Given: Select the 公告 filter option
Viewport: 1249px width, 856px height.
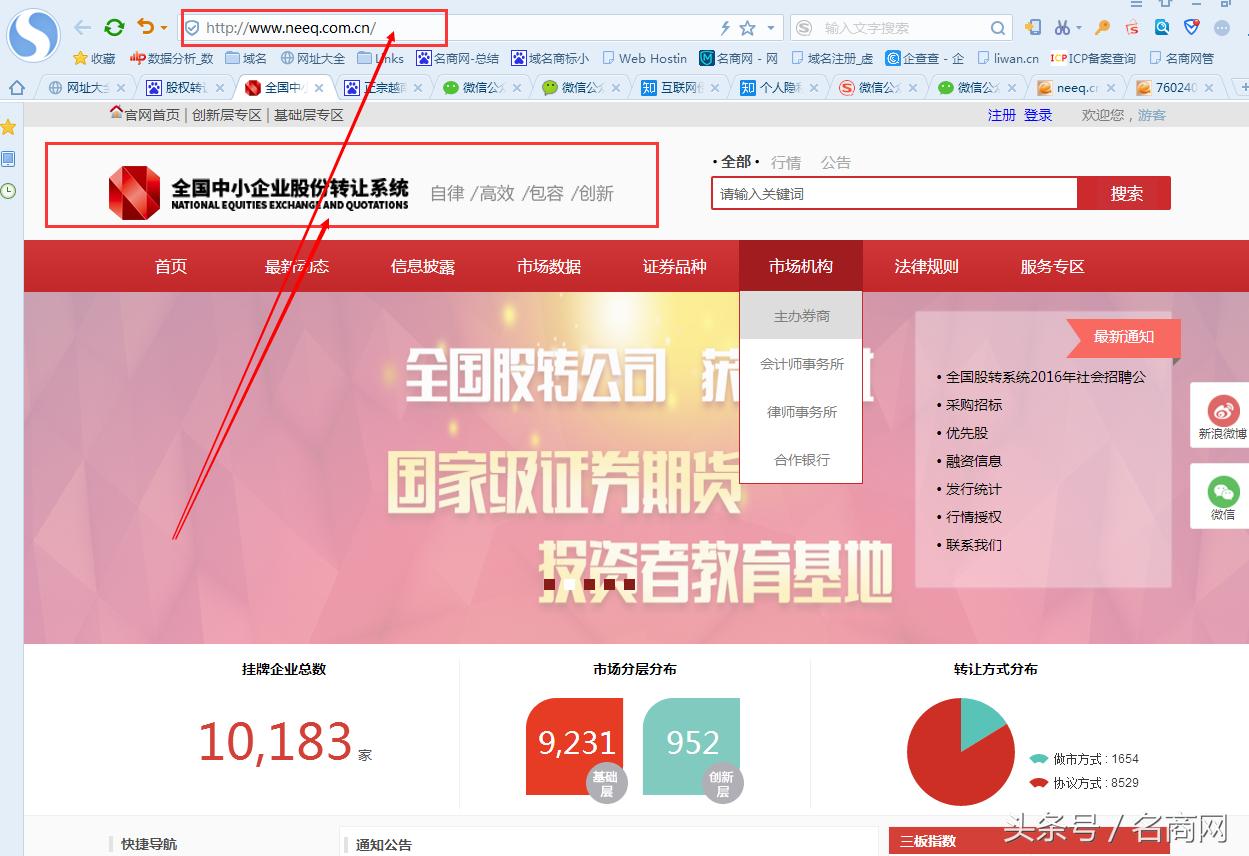Looking at the screenshot, I should click(835, 162).
